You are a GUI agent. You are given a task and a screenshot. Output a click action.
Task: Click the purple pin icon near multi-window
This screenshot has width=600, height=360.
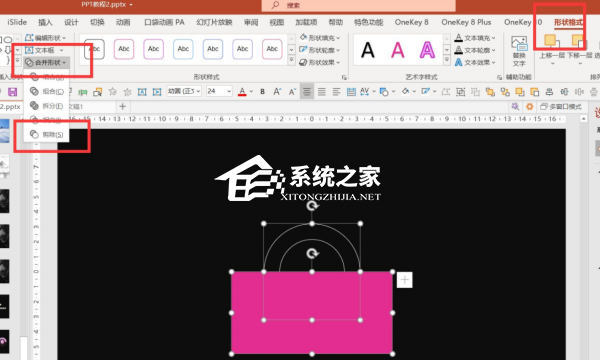click(x=515, y=106)
